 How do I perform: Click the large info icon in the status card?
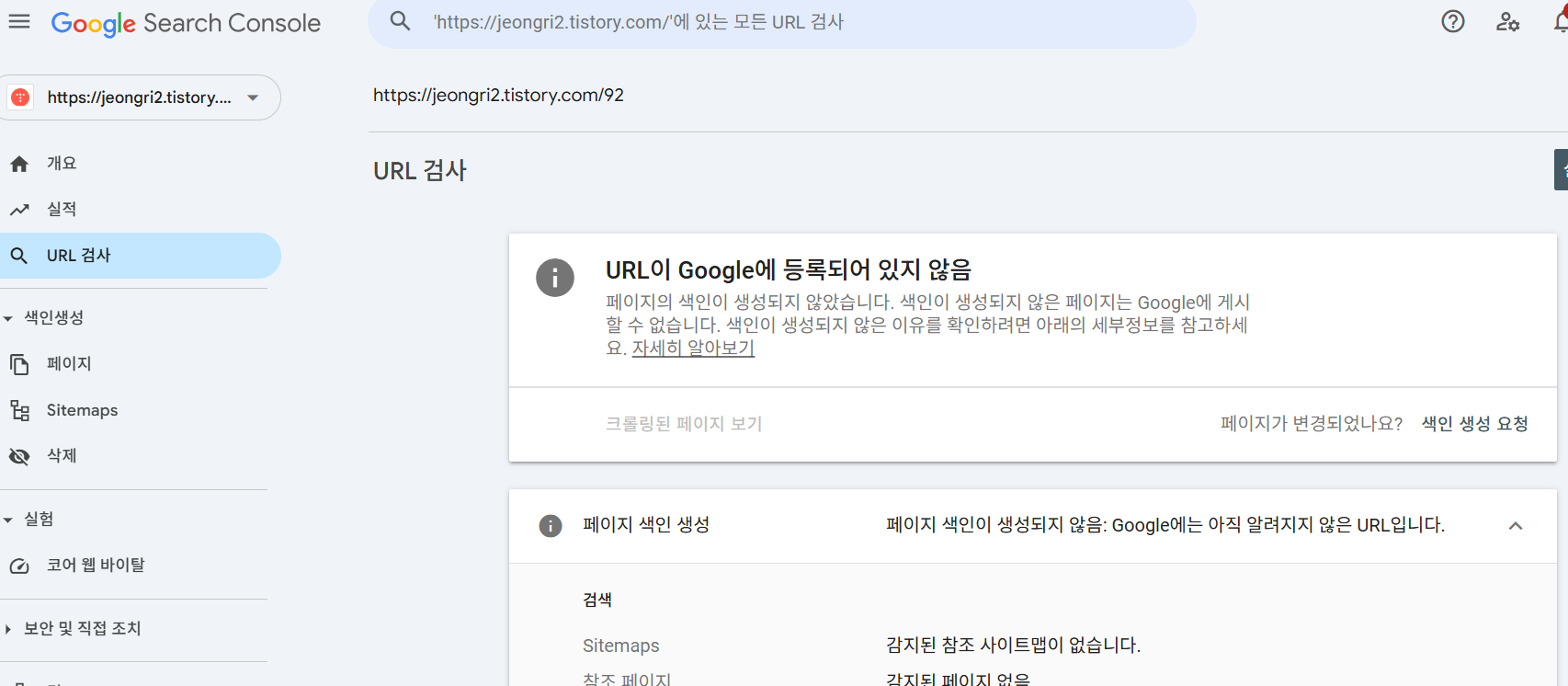[555, 278]
